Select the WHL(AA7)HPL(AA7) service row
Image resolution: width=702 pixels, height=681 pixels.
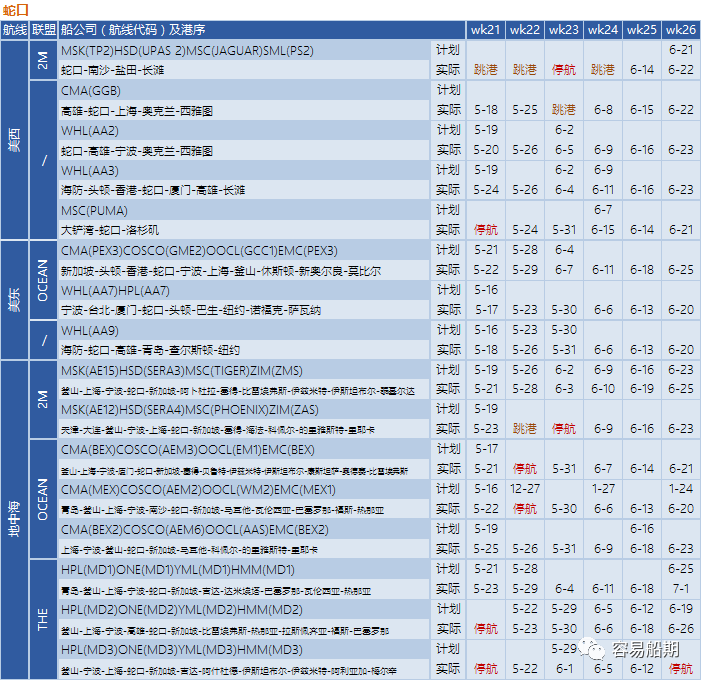coord(244,291)
